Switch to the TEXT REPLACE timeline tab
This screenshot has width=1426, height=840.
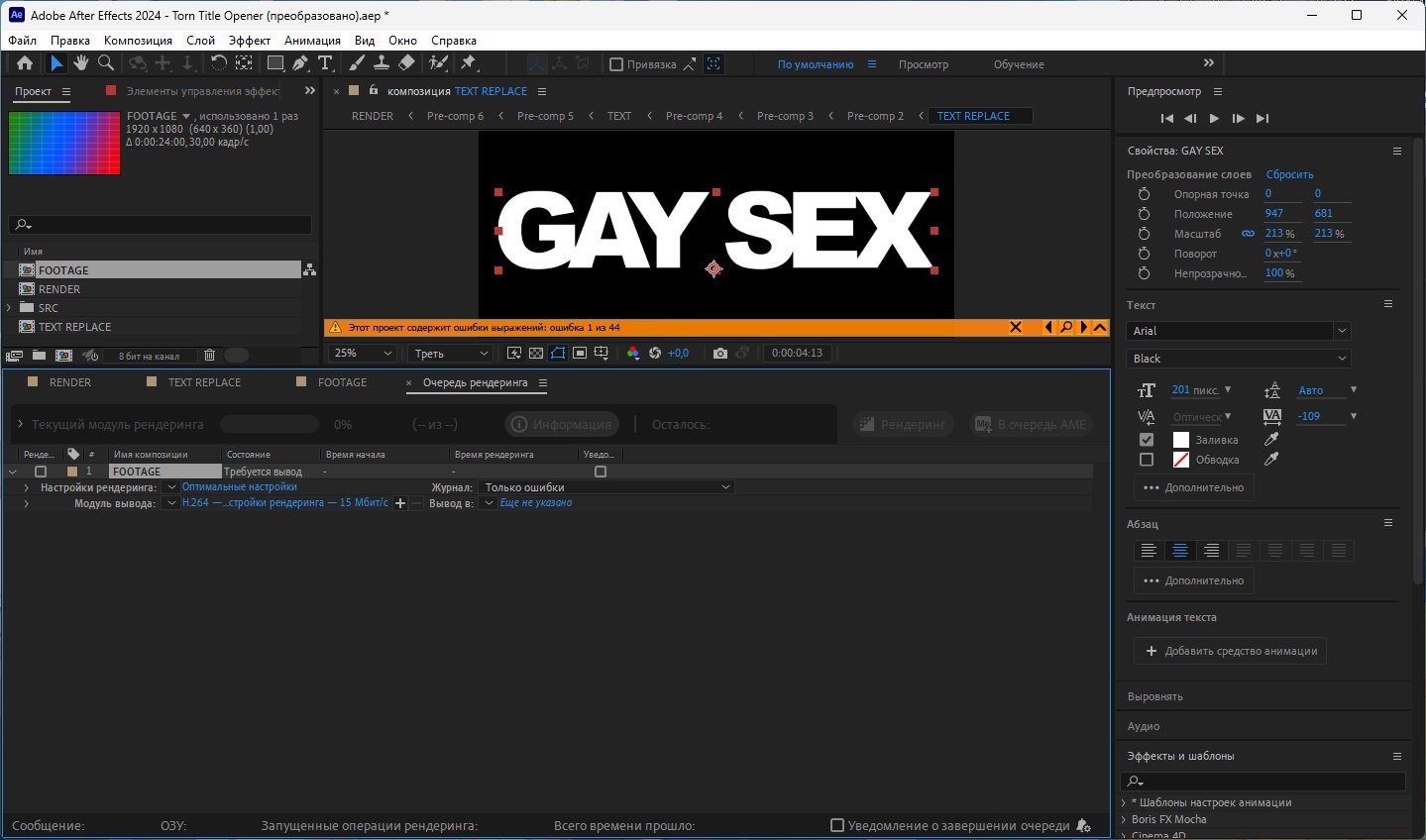(x=204, y=382)
